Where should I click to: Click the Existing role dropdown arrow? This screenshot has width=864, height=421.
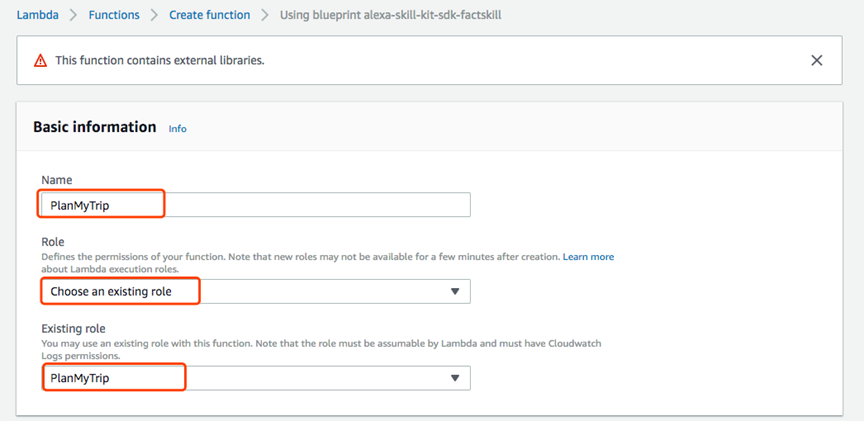(455, 378)
